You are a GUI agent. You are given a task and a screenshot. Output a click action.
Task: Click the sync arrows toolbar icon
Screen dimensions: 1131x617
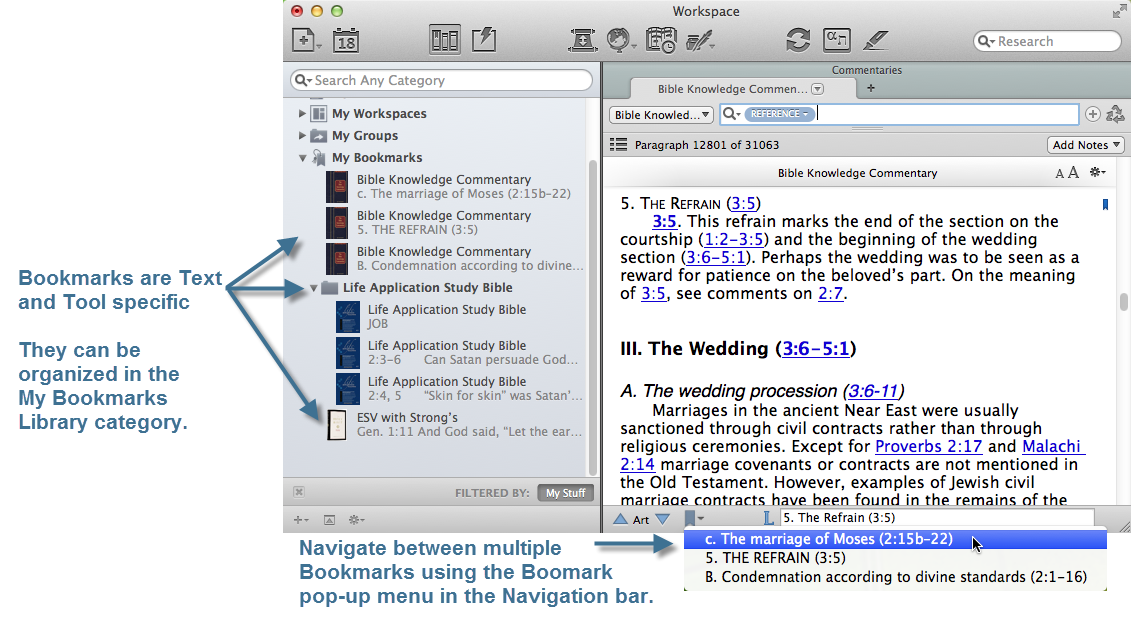[798, 41]
